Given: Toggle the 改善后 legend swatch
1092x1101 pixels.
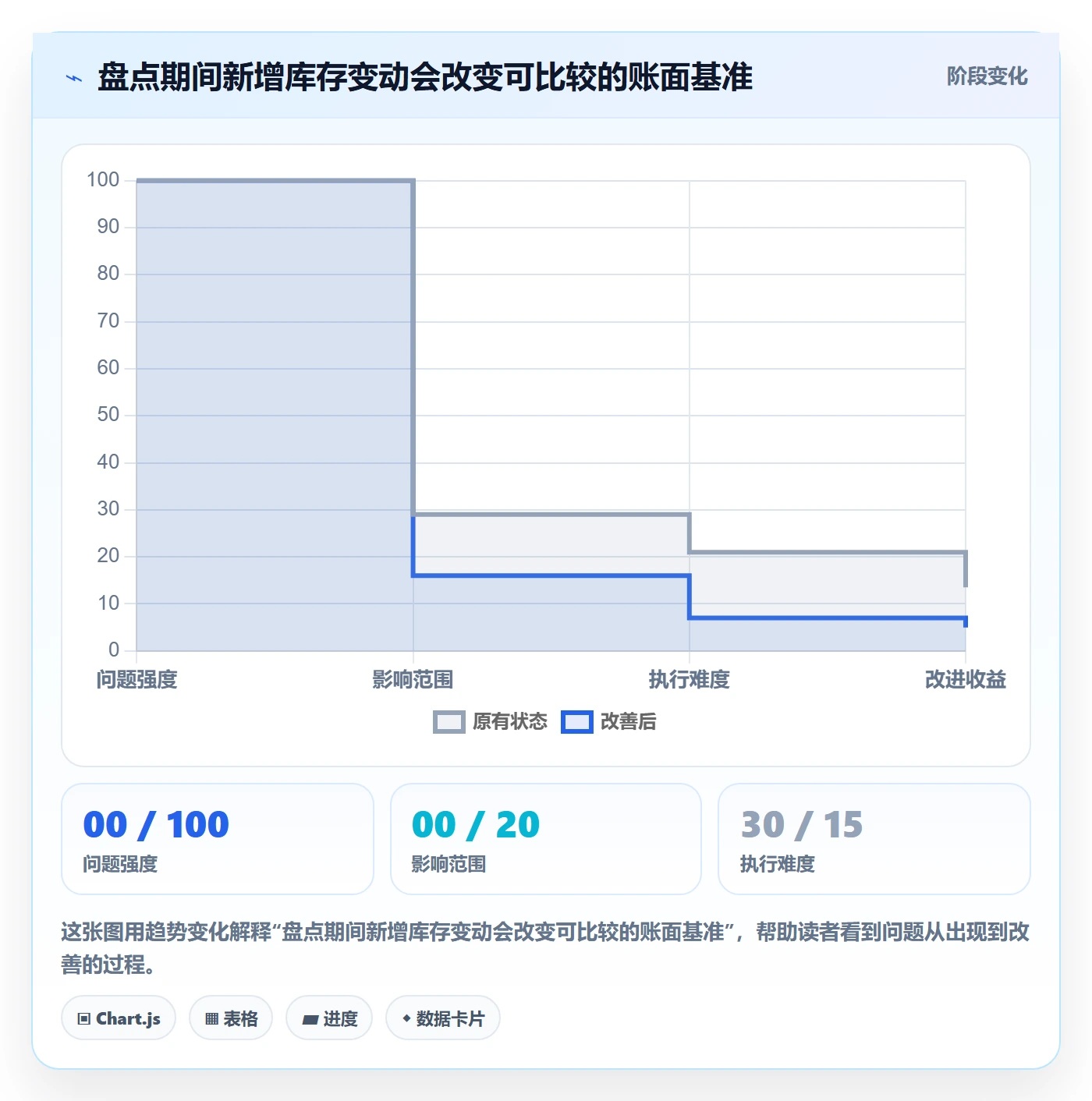Looking at the screenshot, I should pos(577,722).
